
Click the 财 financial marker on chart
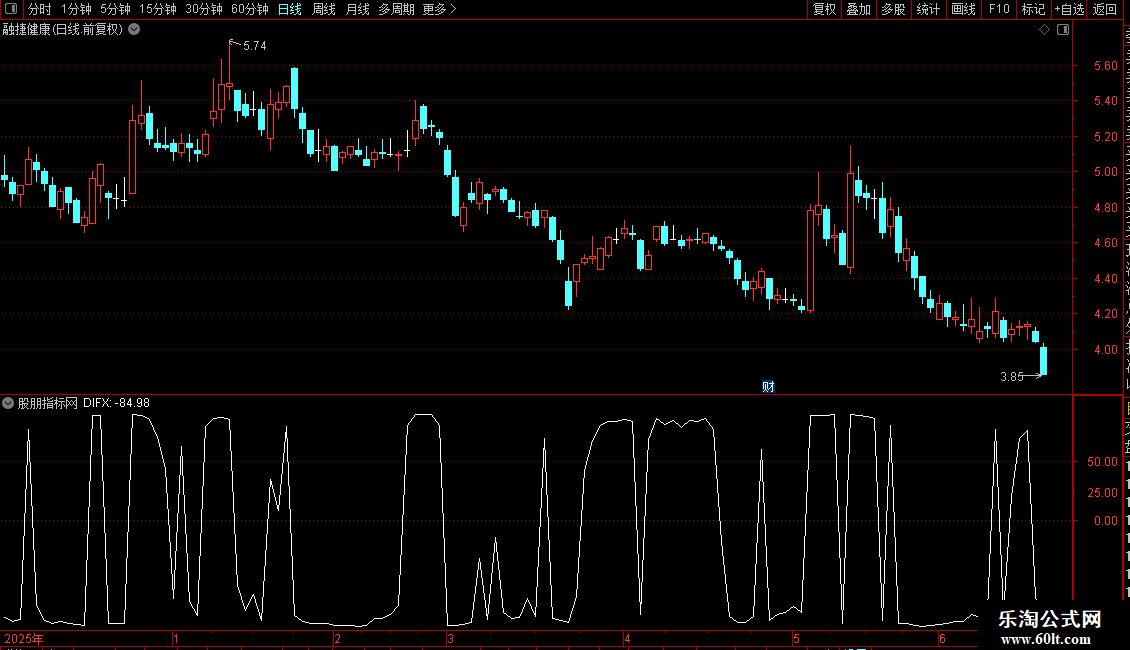(768, 387)
